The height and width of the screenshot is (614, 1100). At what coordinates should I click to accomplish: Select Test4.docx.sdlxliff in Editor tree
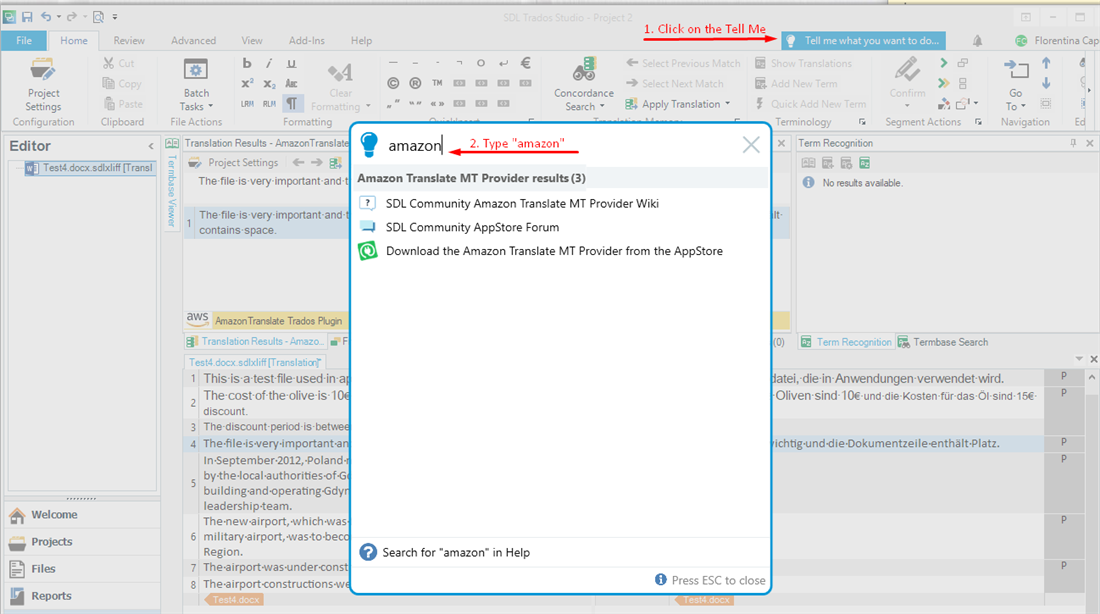[x=90, y=168]
